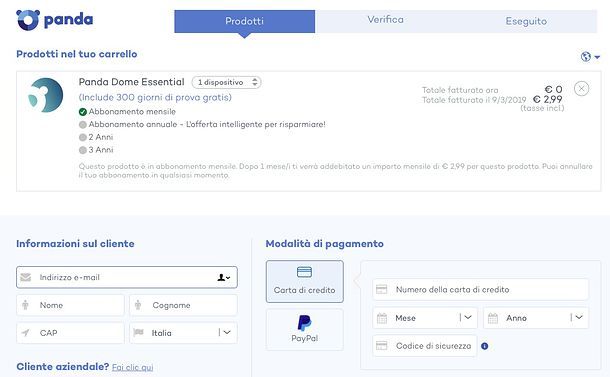
Task: Click the Codice di sicurezza field
Action: pyautogui.click(x=425, y=345)
